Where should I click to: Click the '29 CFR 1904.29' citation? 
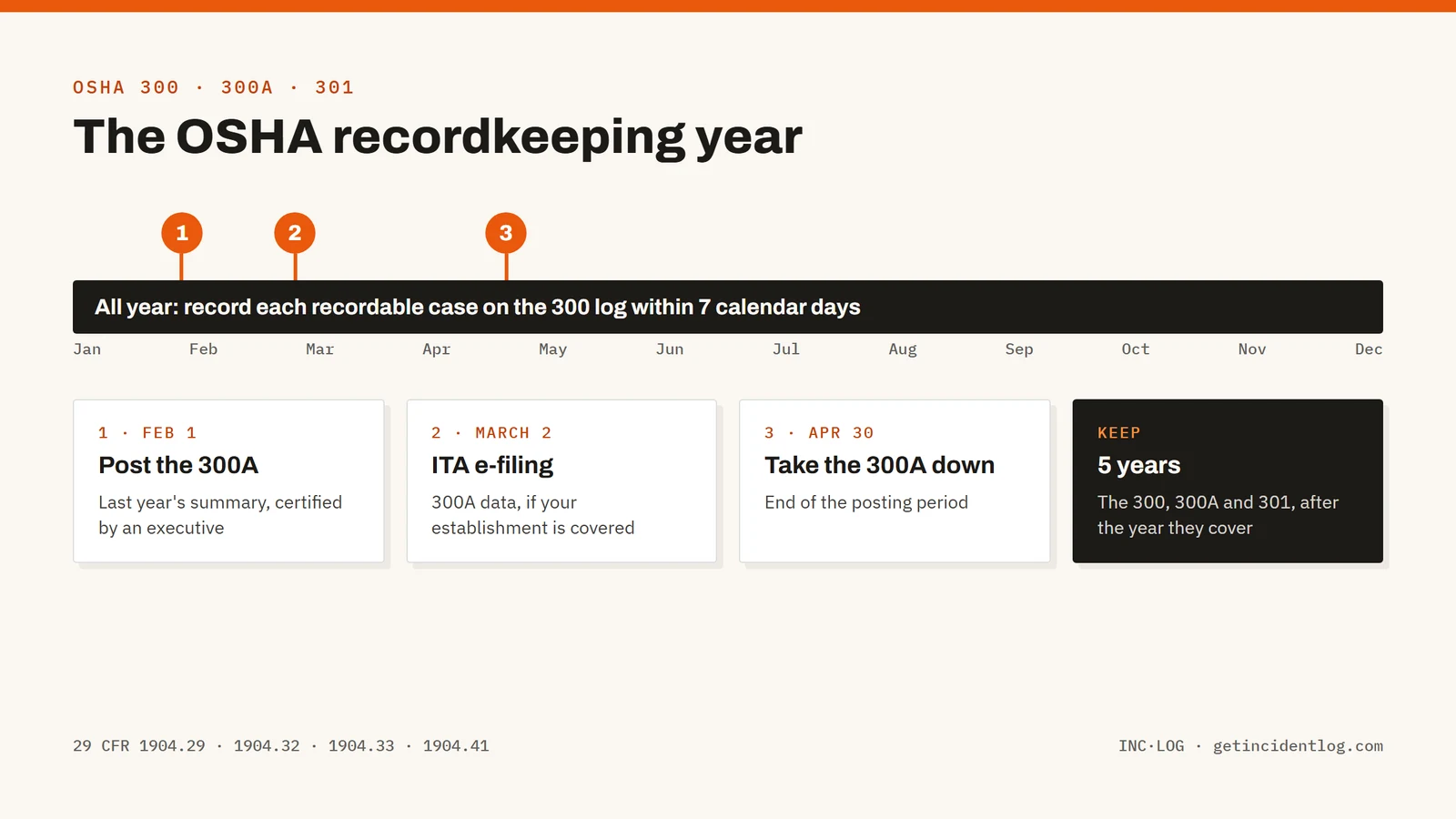(139, 746)
